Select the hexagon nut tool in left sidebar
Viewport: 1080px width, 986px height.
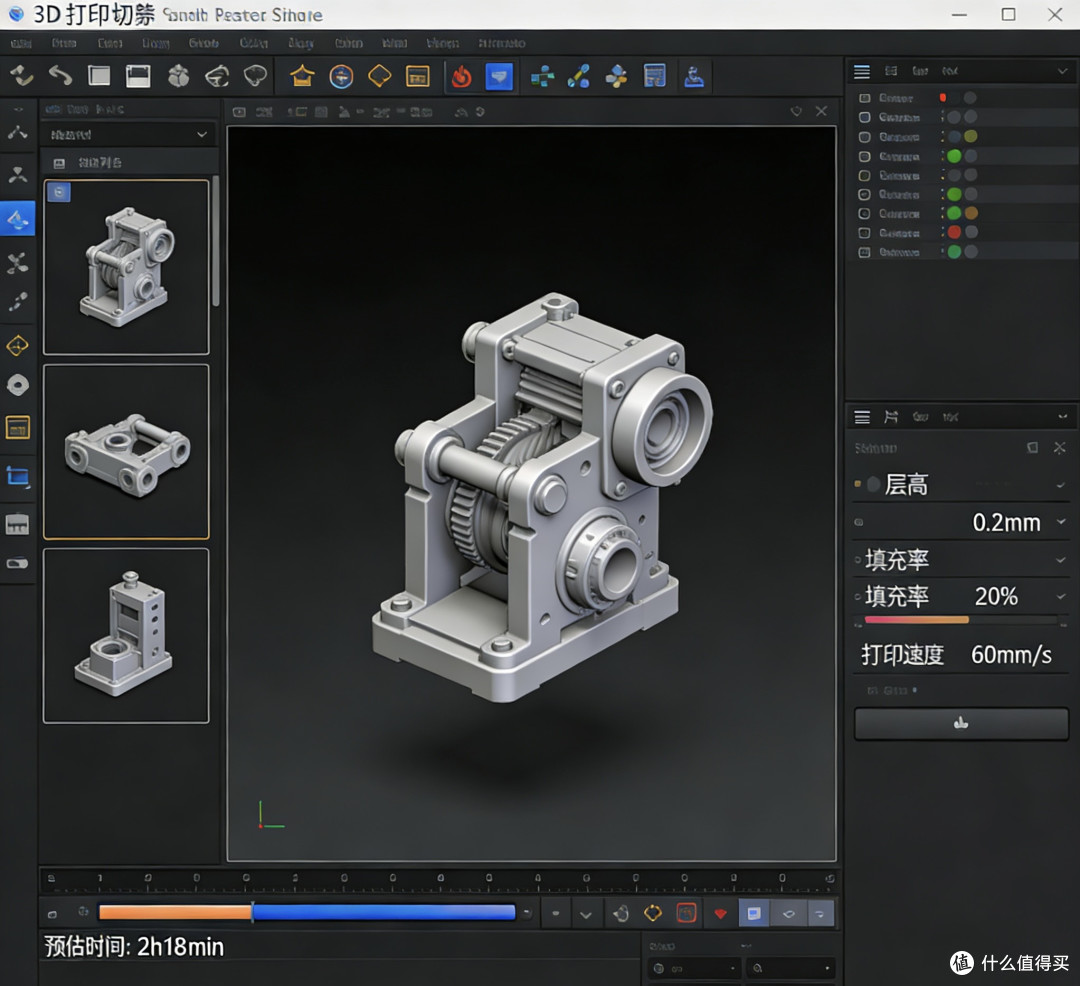tap(18, 385)
